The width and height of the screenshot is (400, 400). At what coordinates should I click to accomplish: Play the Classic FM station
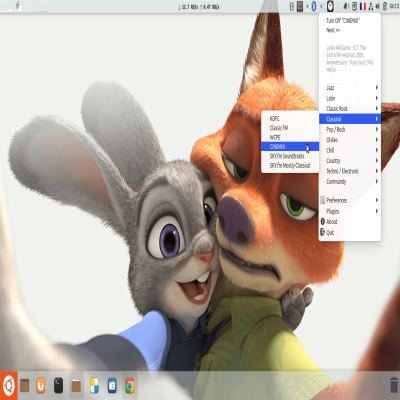tap(290, 128)
